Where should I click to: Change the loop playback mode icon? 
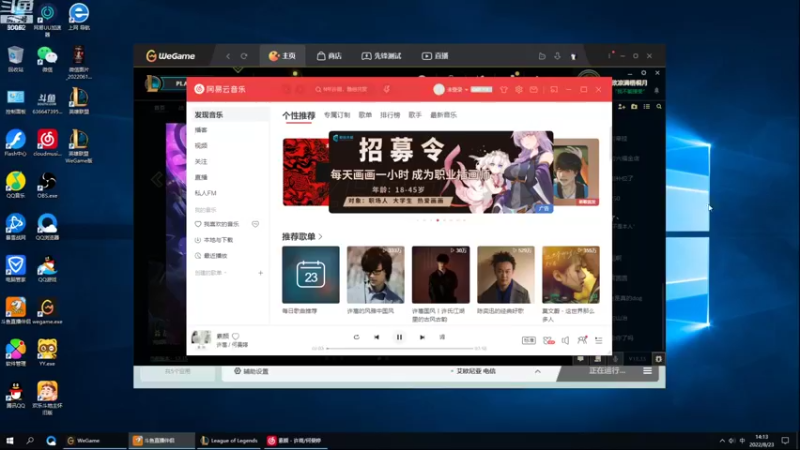(x=356, y=337)
